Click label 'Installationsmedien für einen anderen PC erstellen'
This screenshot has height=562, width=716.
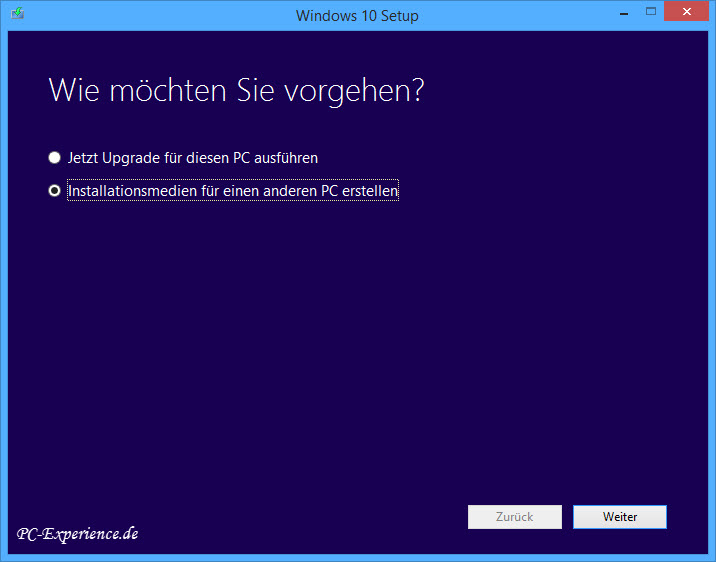click(233, 191)
